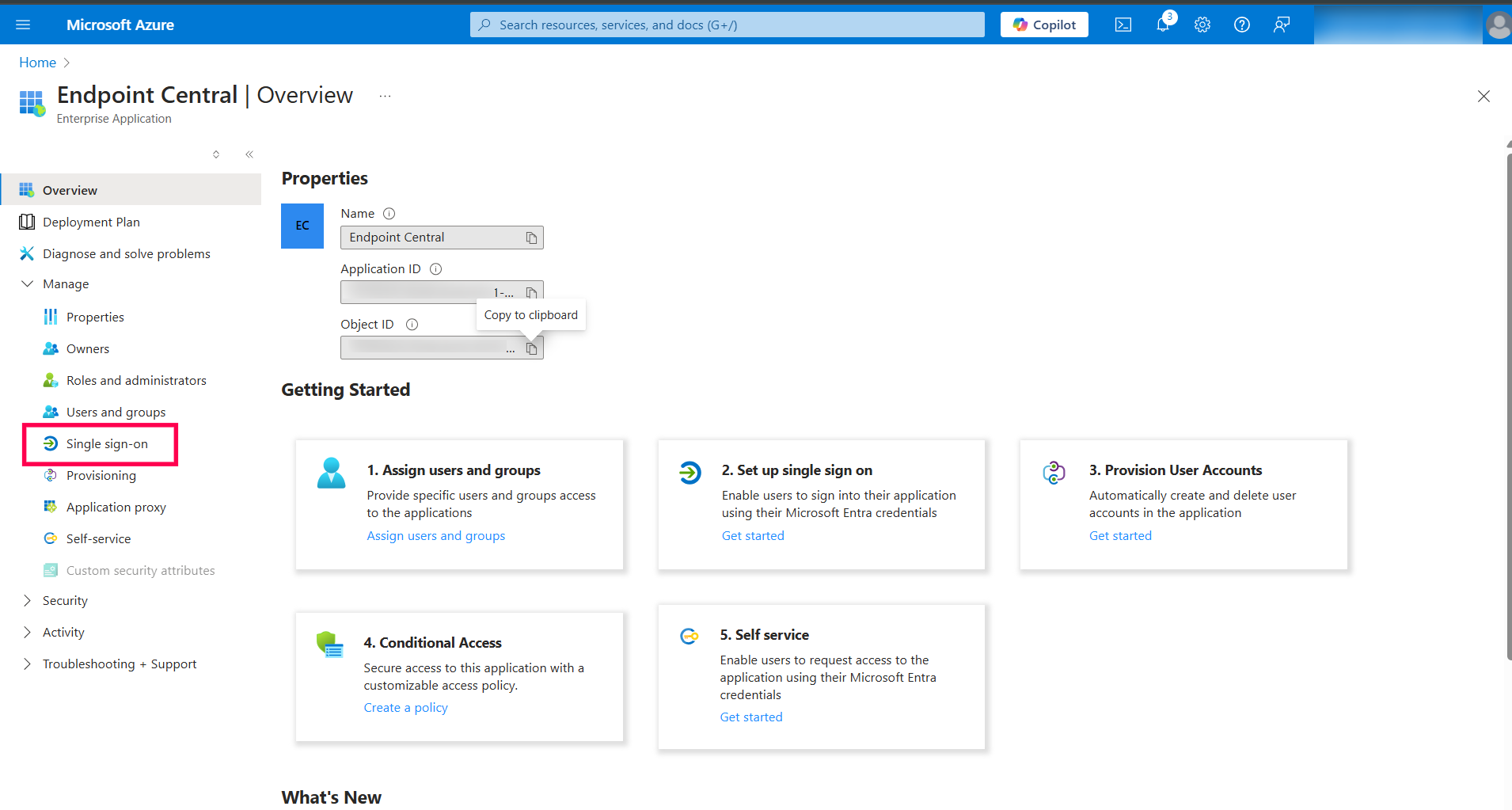Collapse the side navigation with double chevron
This screenshot has height=810, width=1512.
point(249,154)
